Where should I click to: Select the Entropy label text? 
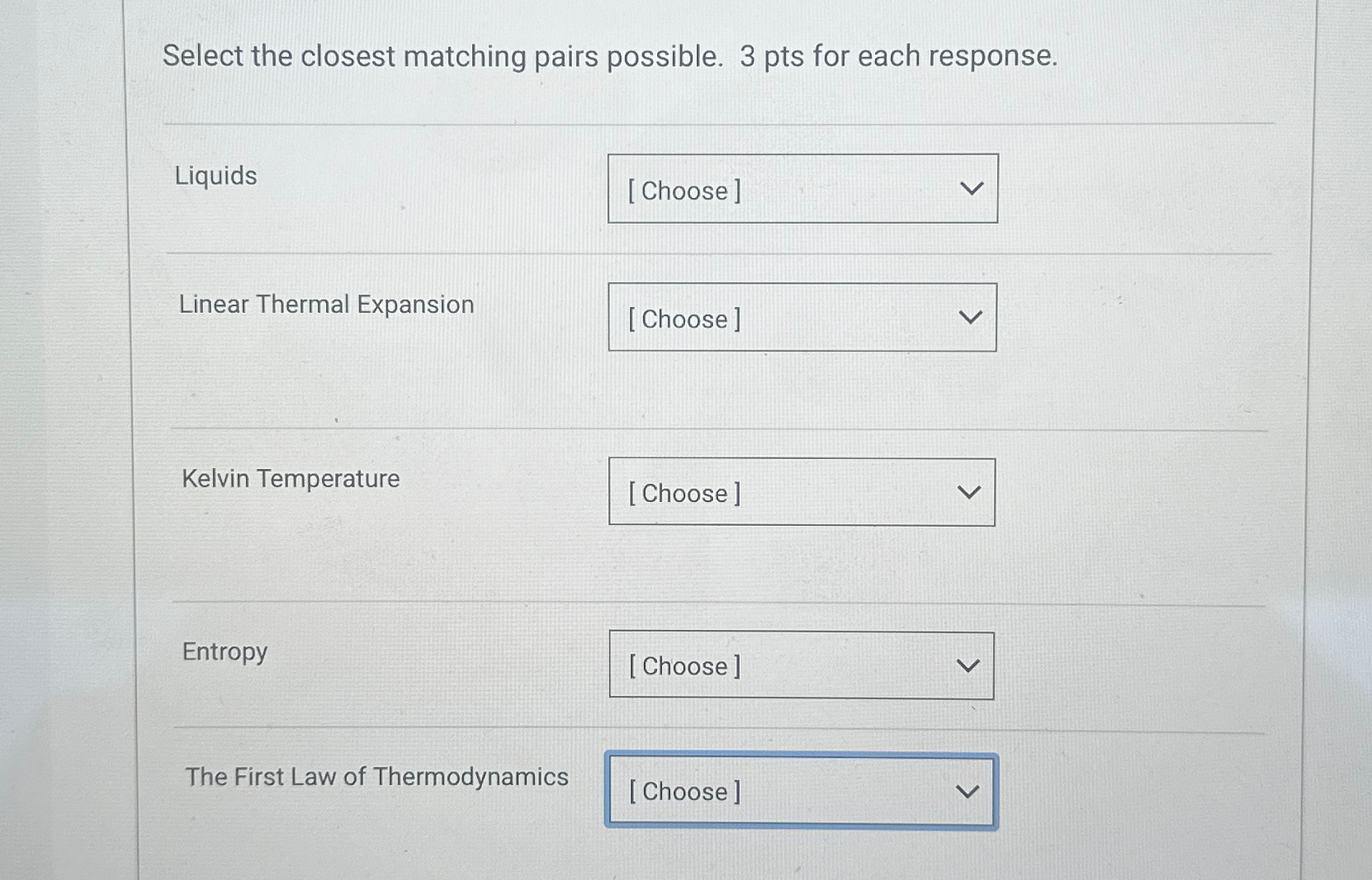pos(224,651)
